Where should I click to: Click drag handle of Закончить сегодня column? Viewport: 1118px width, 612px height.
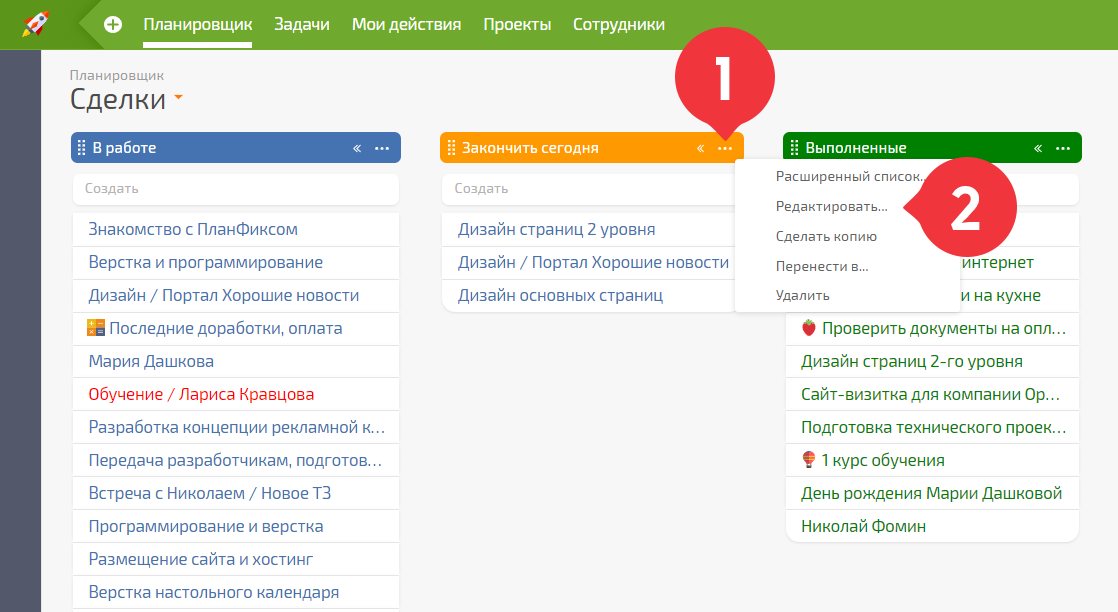tap(451, 148)
